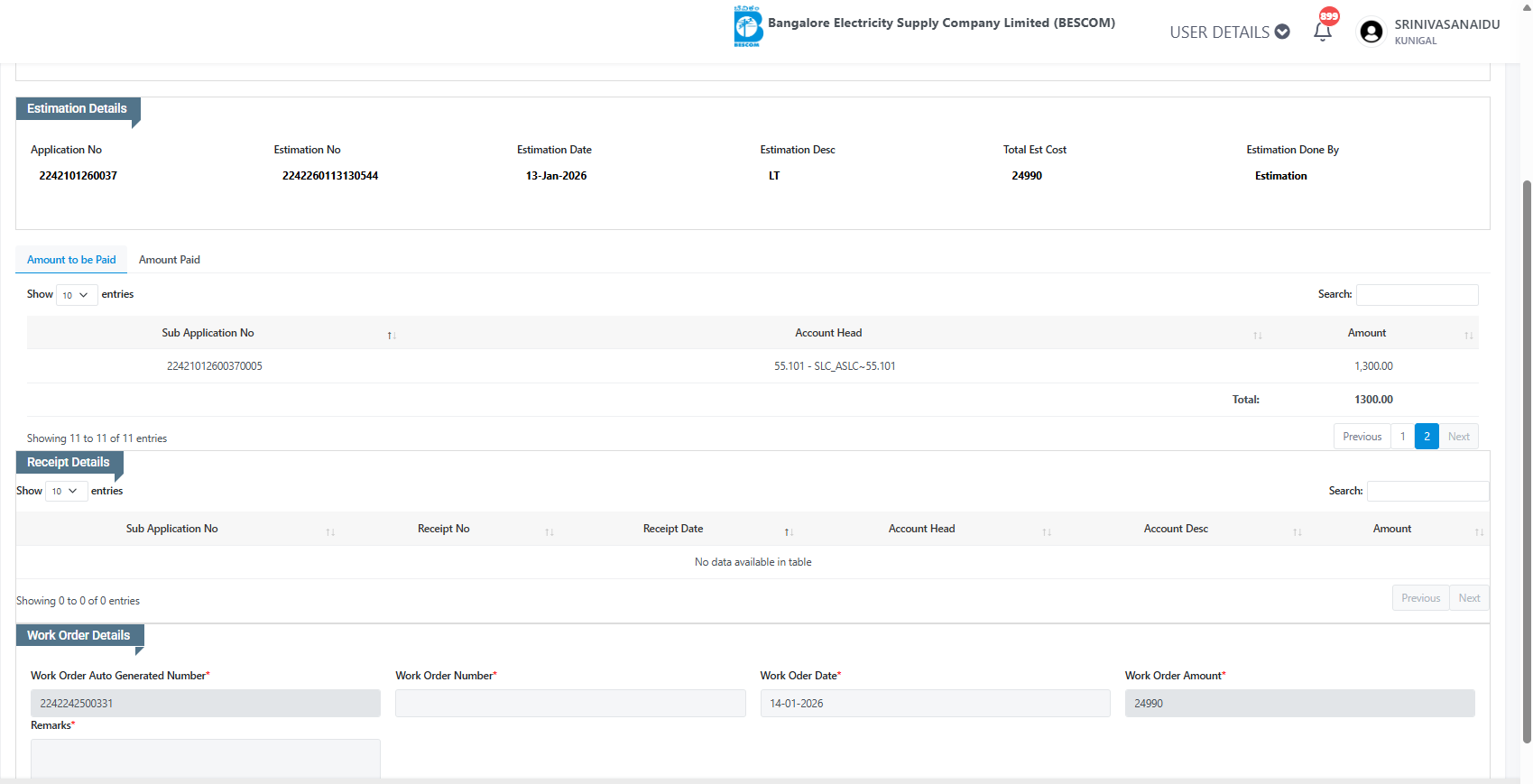Screen dimensions: 1533x784
Task: Expand the USER DETAILS dropdown
Action: (x=1229, y=32)
